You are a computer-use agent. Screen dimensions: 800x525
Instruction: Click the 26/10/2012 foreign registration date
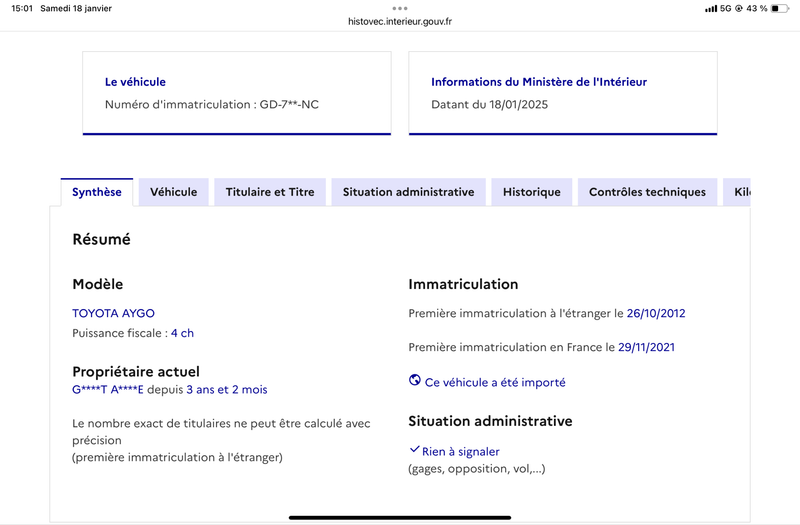(x=656, y=313)
